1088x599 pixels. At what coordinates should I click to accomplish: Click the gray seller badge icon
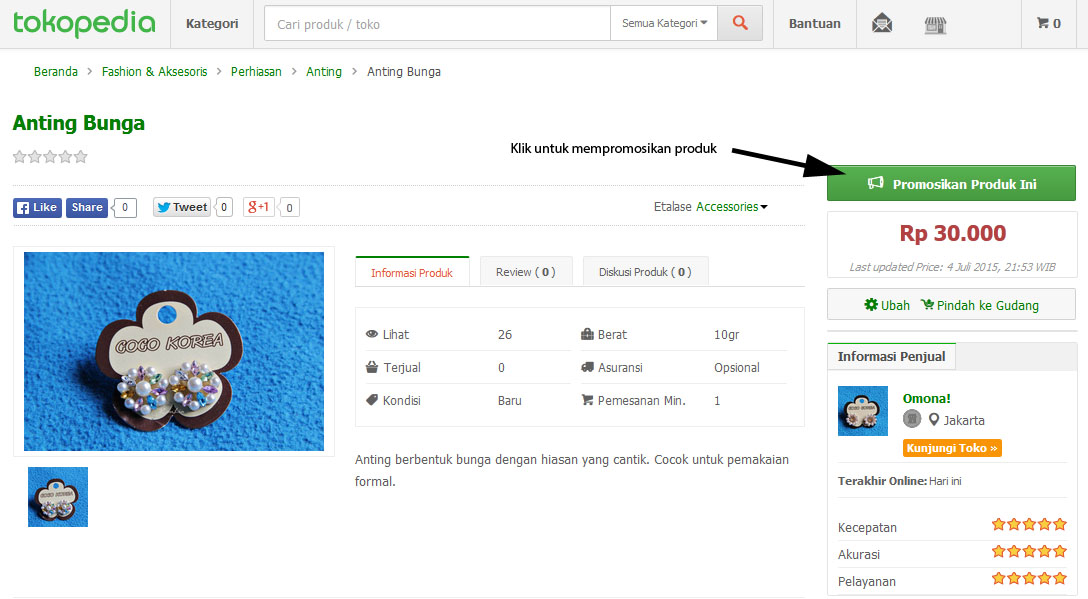tap(912, 419)
